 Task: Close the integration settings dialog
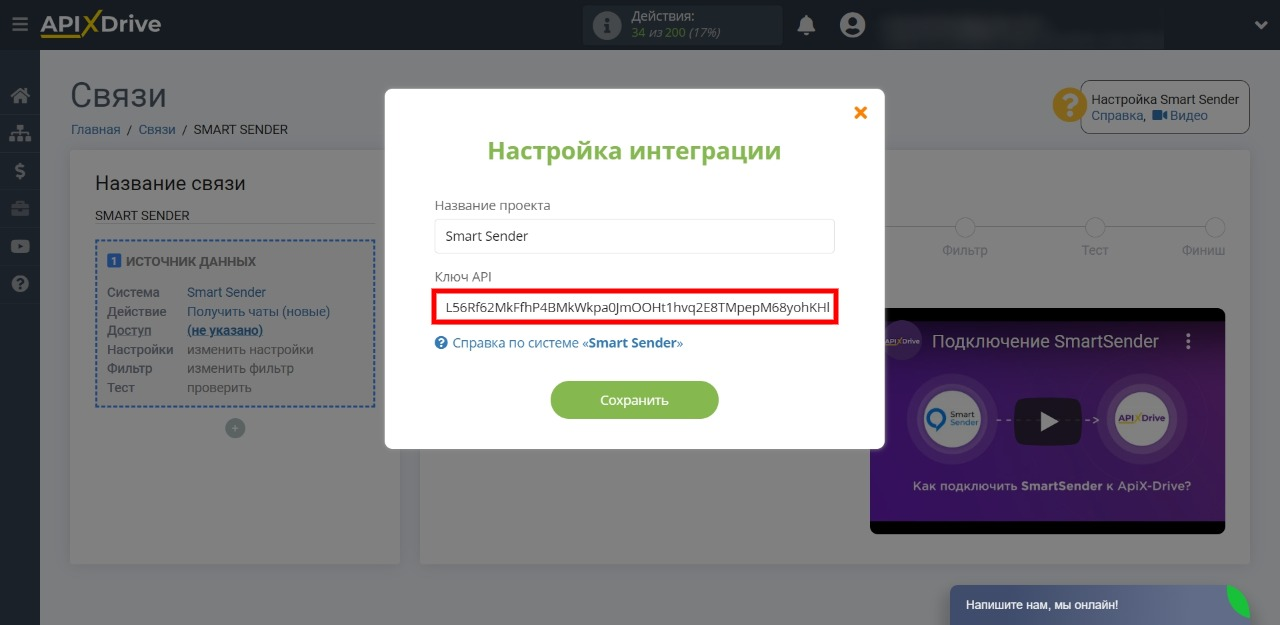click(x=860, y=113)
